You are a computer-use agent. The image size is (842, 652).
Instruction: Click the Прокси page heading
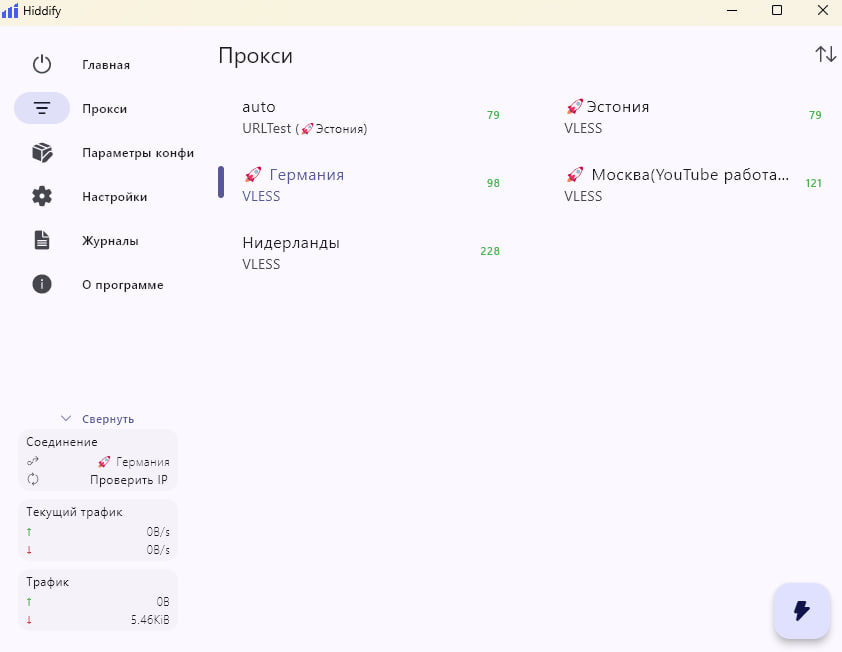(x=256, y=56)
